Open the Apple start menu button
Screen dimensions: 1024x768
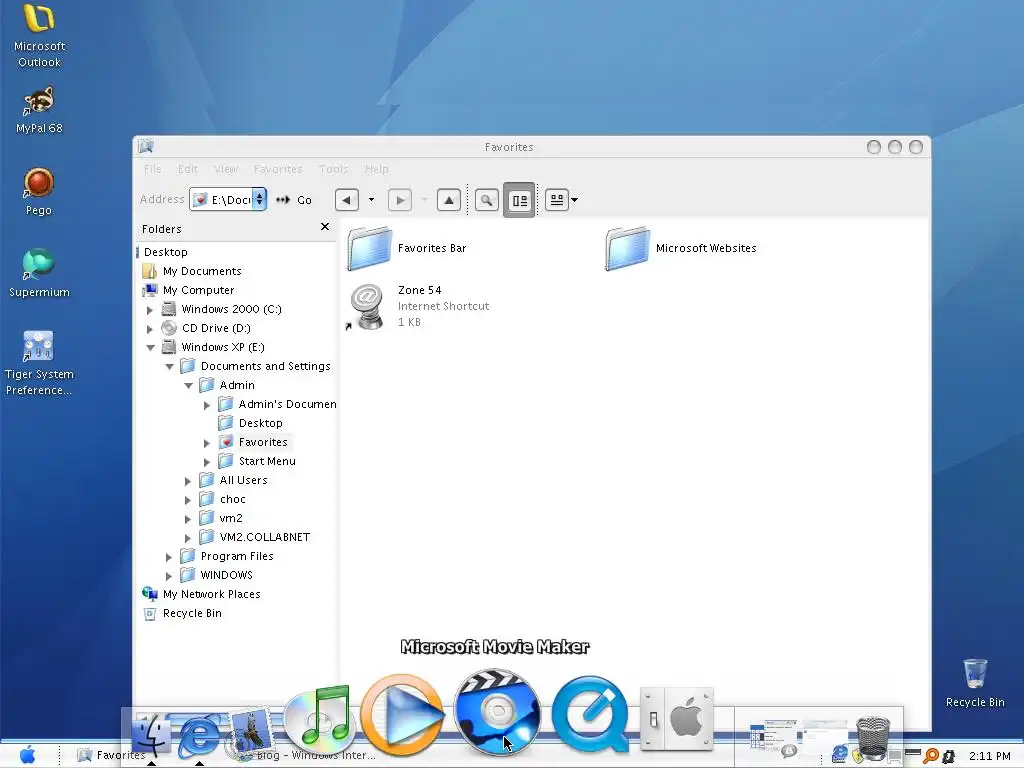tap(27, 755)
